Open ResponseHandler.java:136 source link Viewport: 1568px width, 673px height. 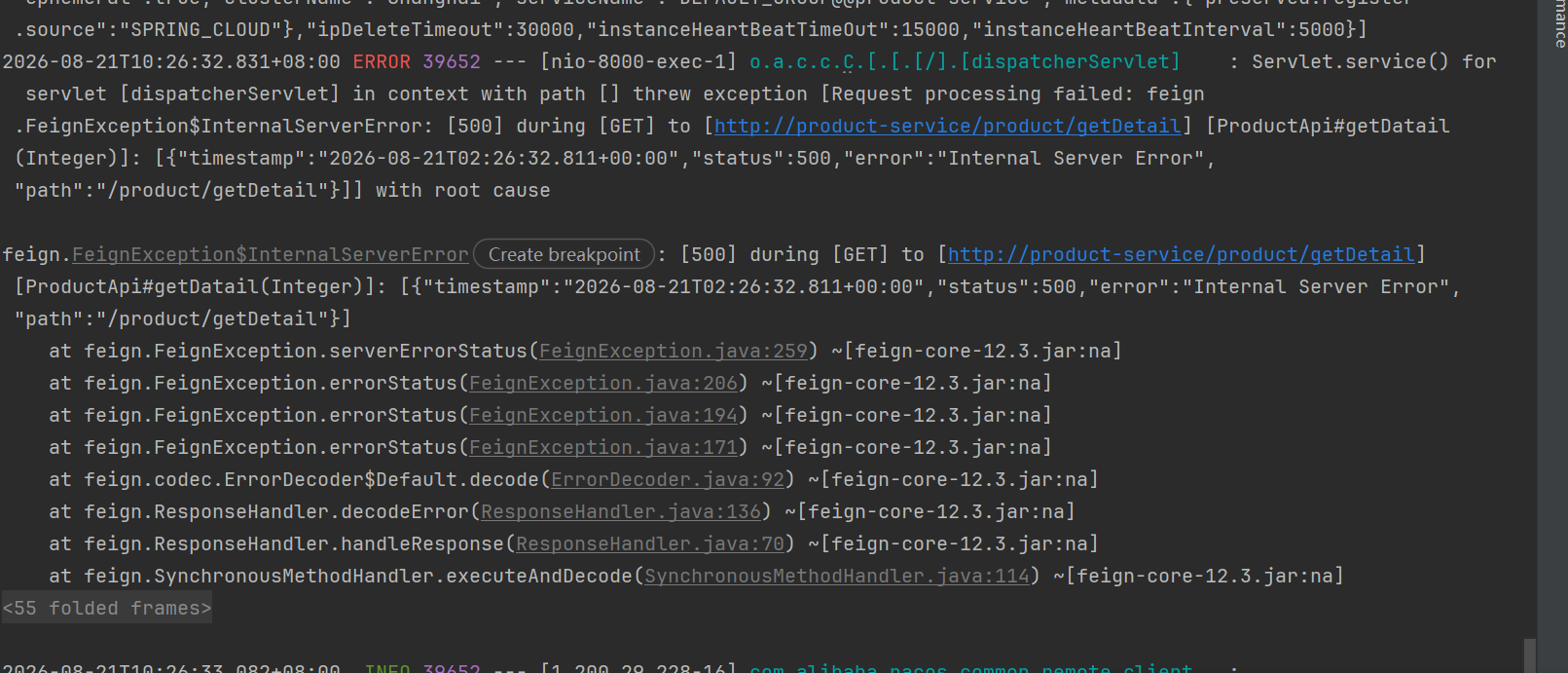(621, 511)
